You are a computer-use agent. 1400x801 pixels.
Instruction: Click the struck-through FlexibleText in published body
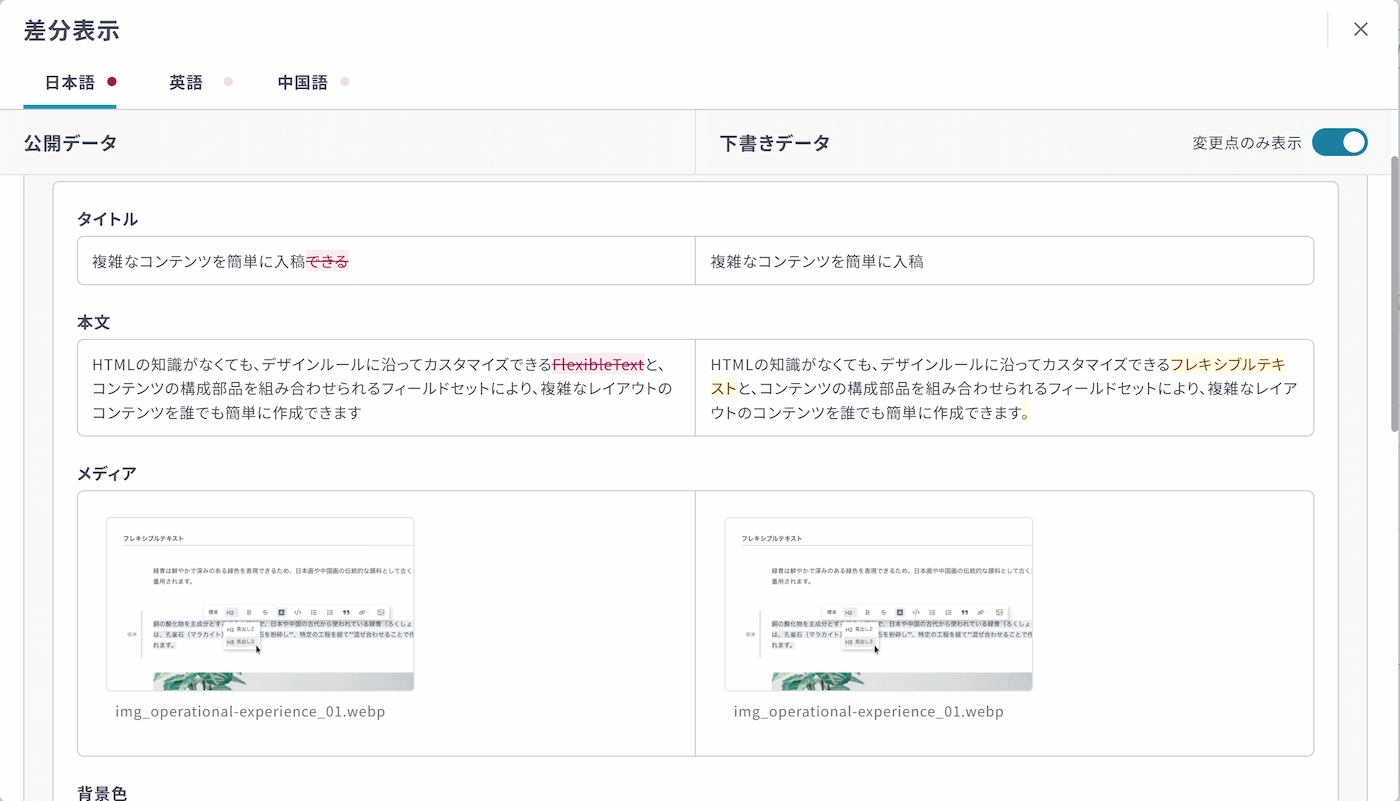click(x=598, y=364)
